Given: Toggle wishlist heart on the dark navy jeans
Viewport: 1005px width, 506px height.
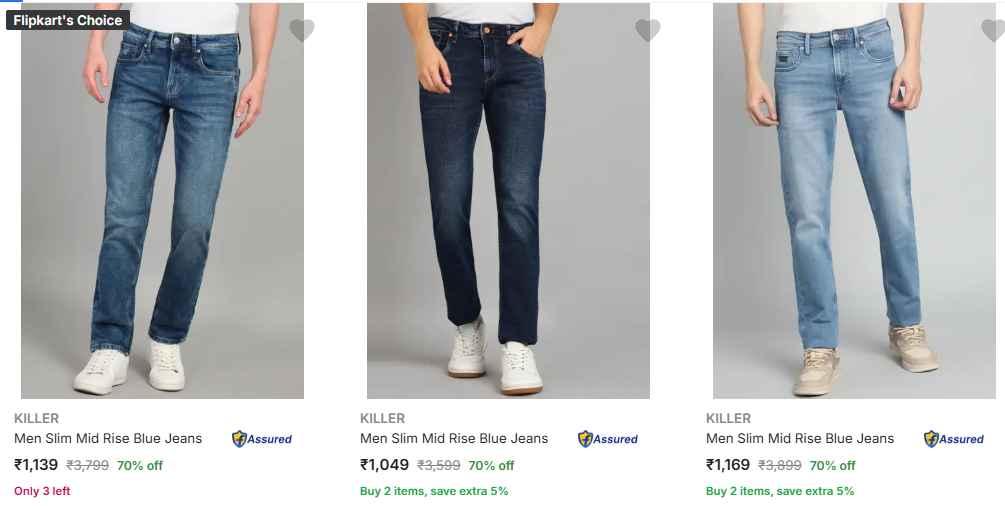Looking at the screenshot, I should coord(648,31).
